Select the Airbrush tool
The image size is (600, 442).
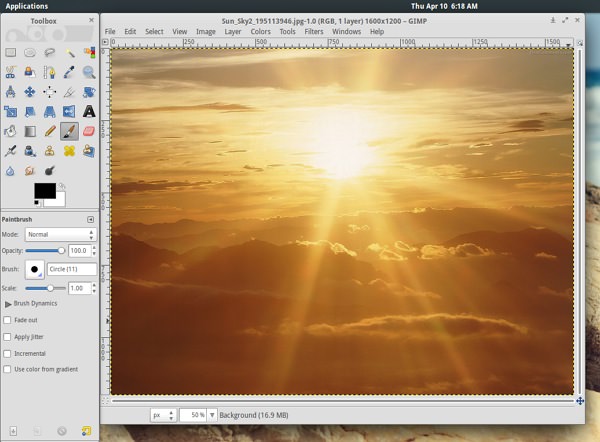pos(10,151)
